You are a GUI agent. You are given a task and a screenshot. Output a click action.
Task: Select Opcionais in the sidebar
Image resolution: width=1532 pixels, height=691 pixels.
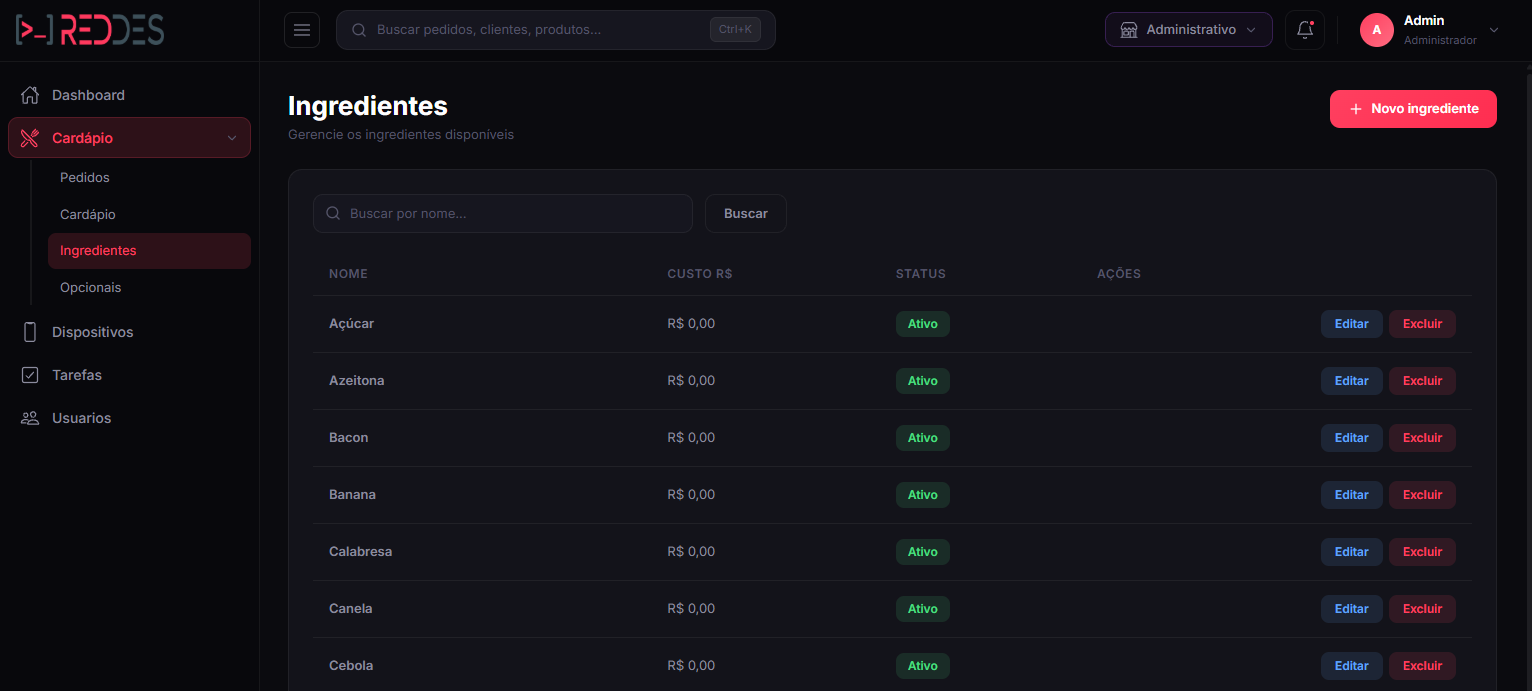90,287
